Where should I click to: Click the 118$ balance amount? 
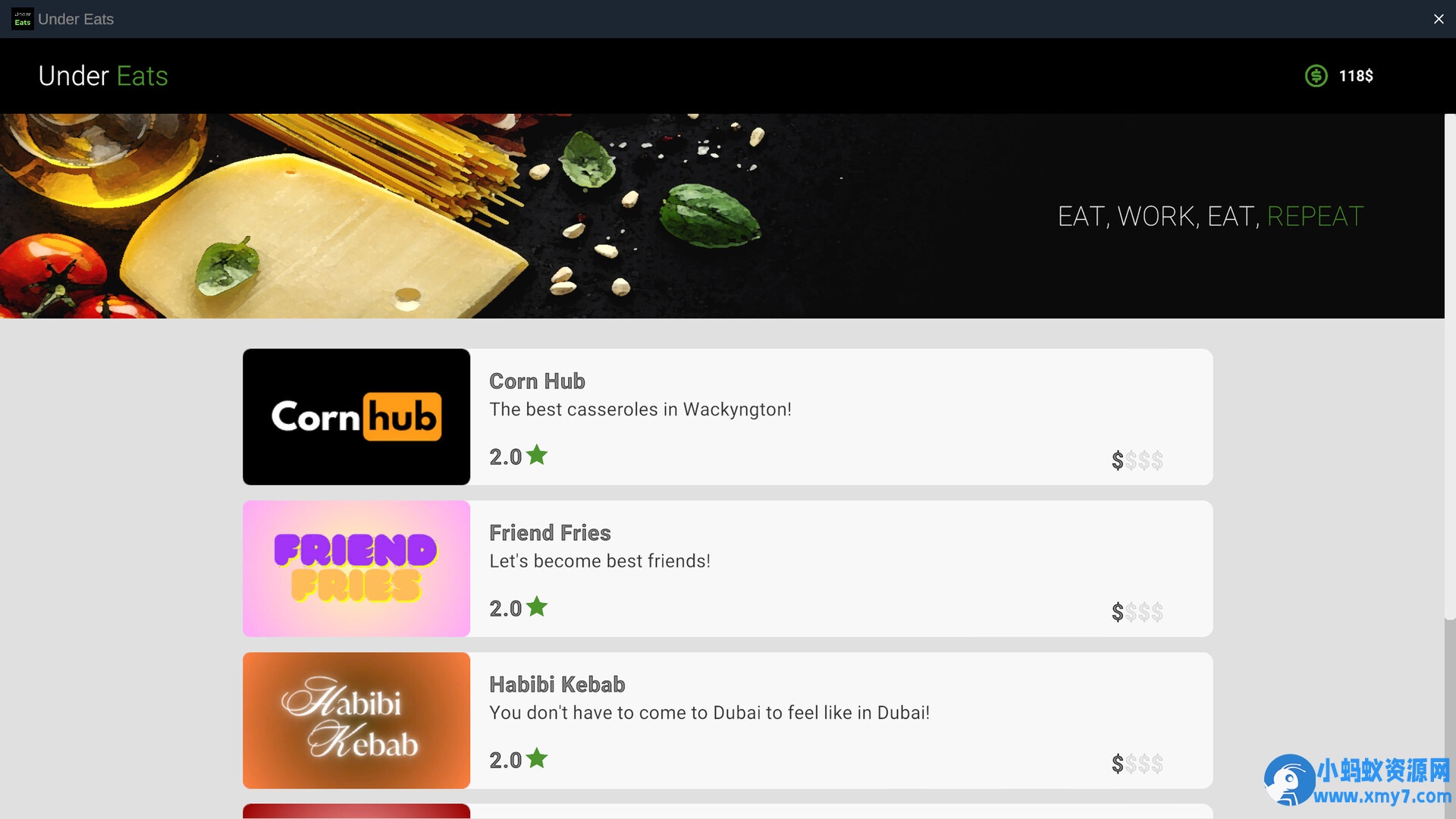(1356, 76)
